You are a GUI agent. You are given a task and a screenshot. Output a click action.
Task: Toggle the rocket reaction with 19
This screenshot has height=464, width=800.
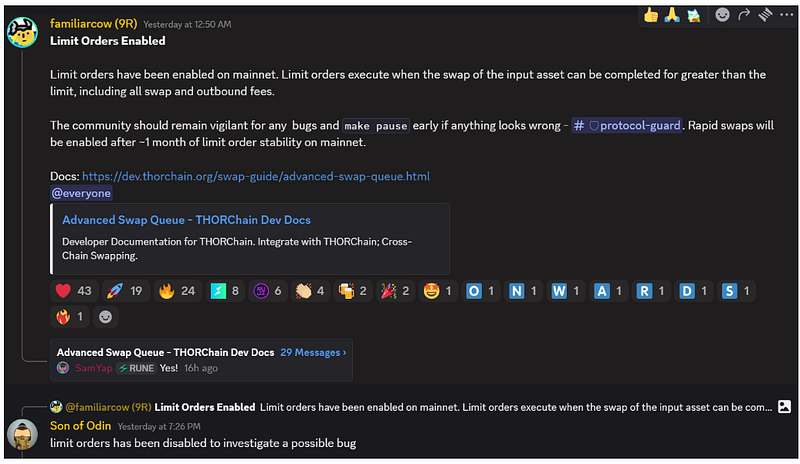(126, 291)
